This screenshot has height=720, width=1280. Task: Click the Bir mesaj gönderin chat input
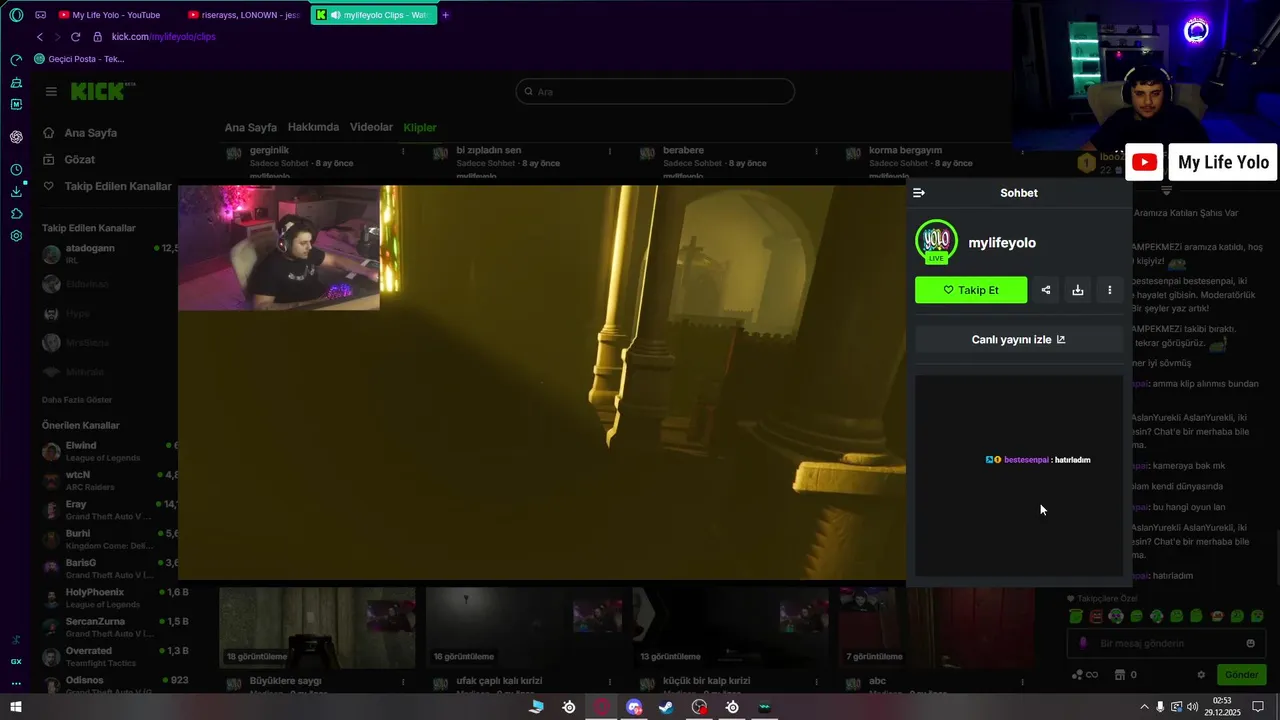[x=1165, y=643]
